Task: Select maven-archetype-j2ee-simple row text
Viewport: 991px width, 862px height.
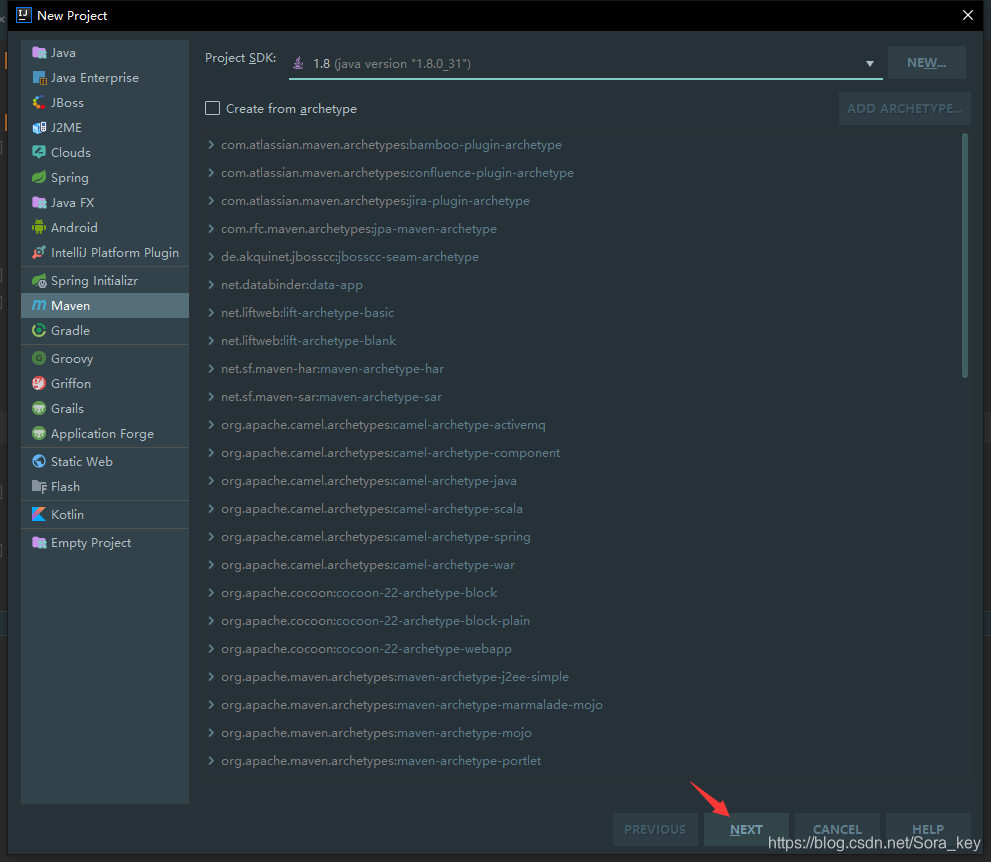Action: tap(395, 677)
